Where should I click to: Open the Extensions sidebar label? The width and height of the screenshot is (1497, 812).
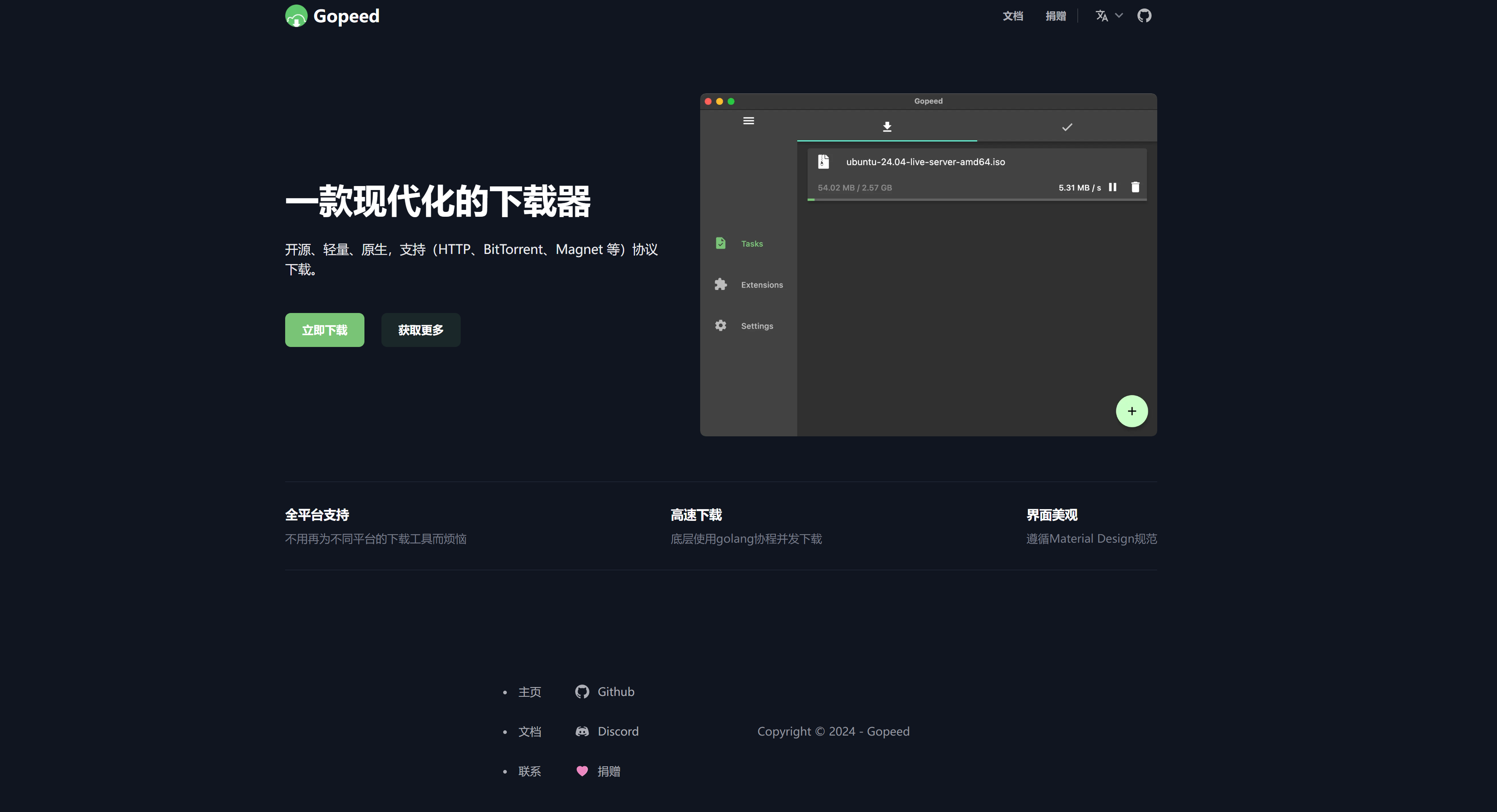tap(762, 285)
